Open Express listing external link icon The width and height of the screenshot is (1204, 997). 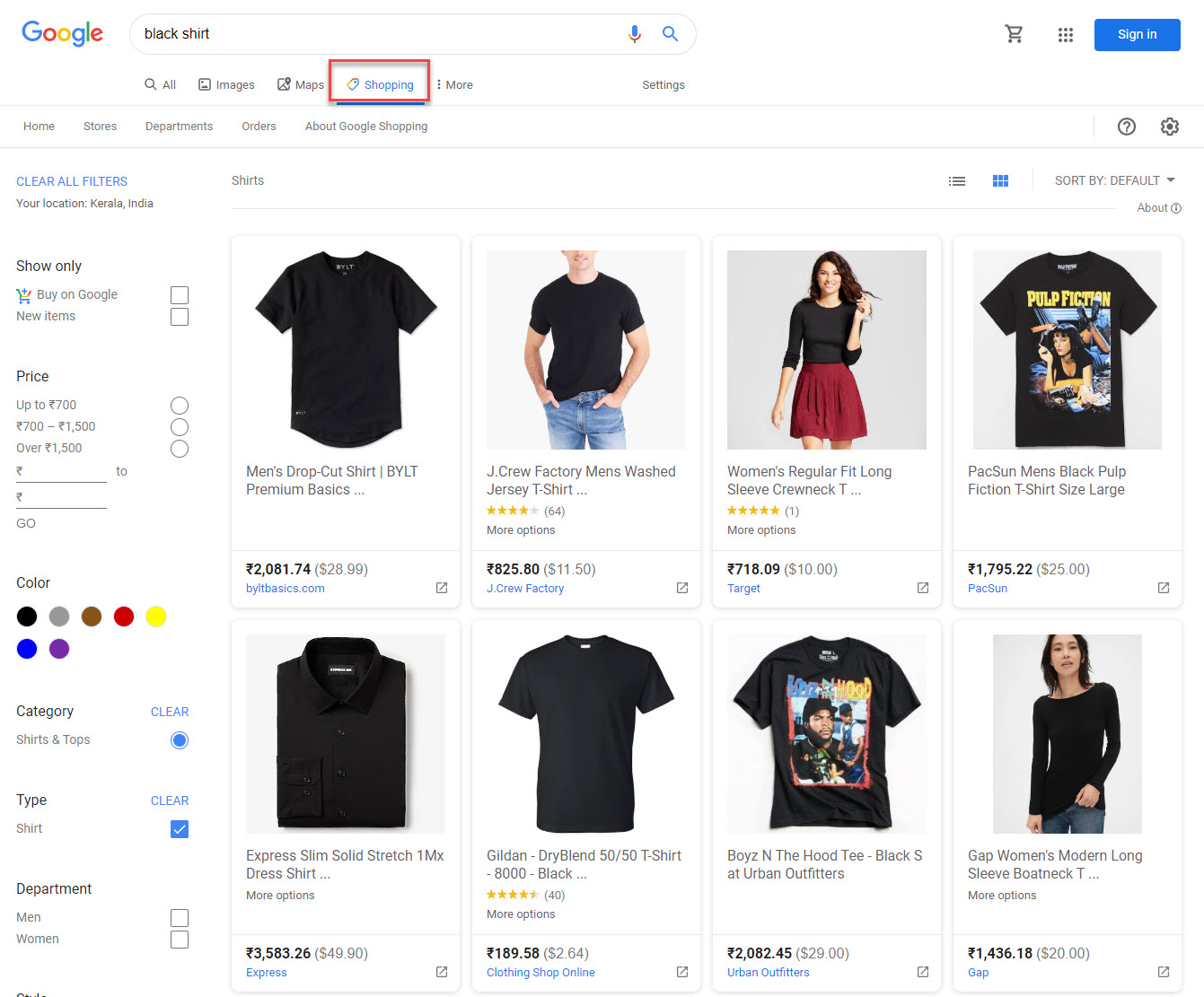442,972
